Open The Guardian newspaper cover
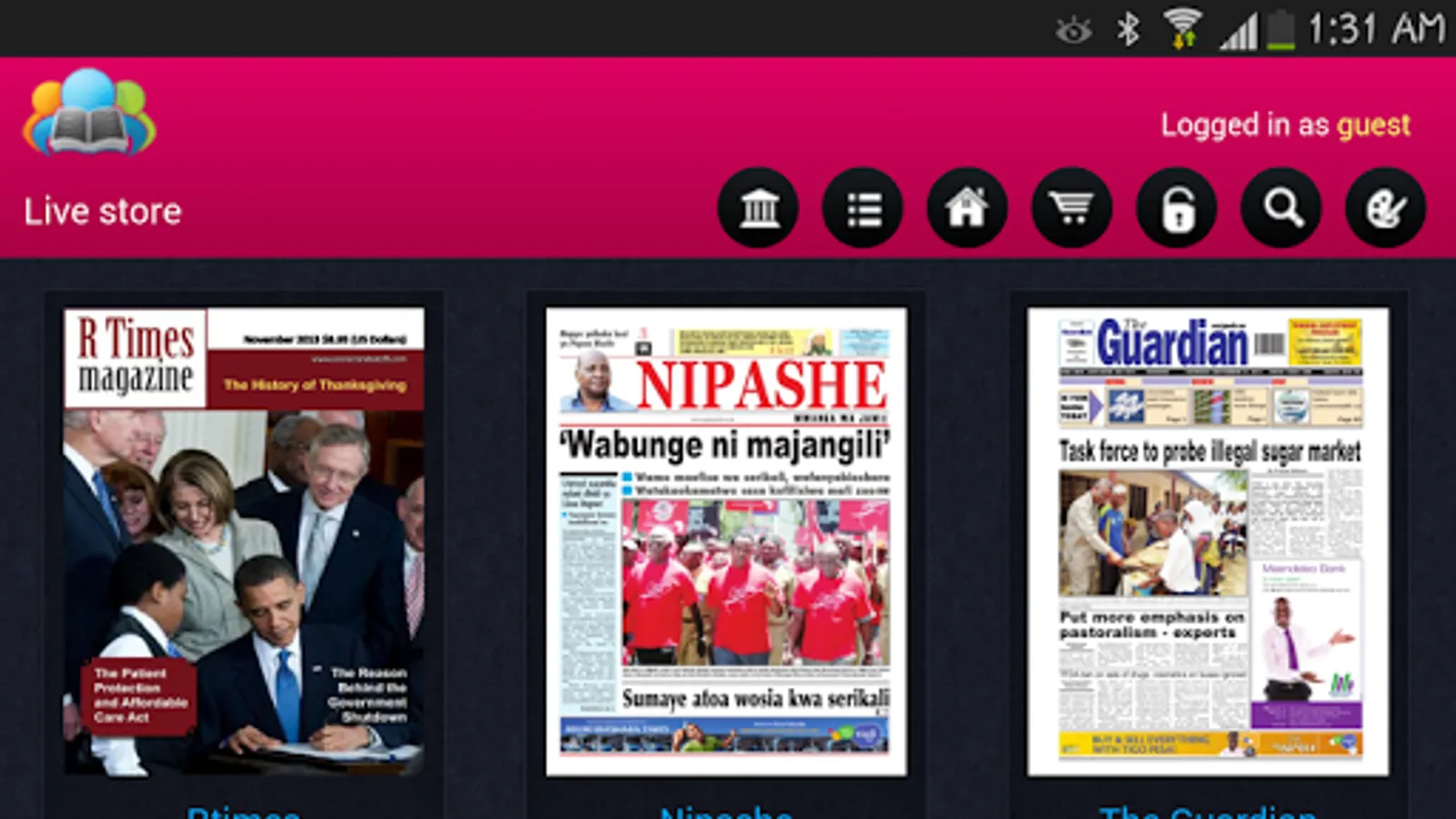Screen dimensions: 1456x819 [x=1208, y=541]
